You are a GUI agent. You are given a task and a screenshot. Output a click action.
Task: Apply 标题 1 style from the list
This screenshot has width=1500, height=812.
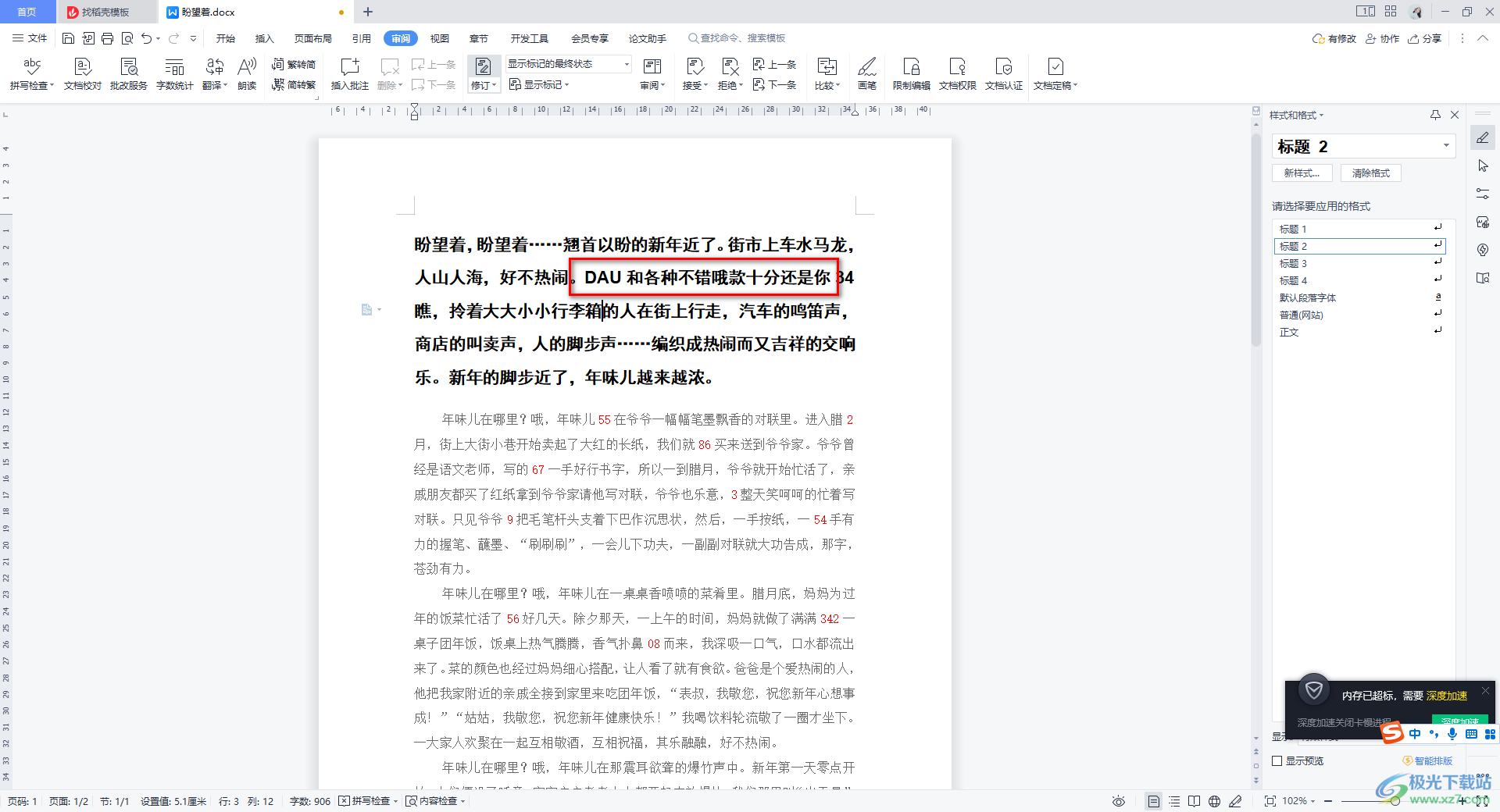point(1359,229)
